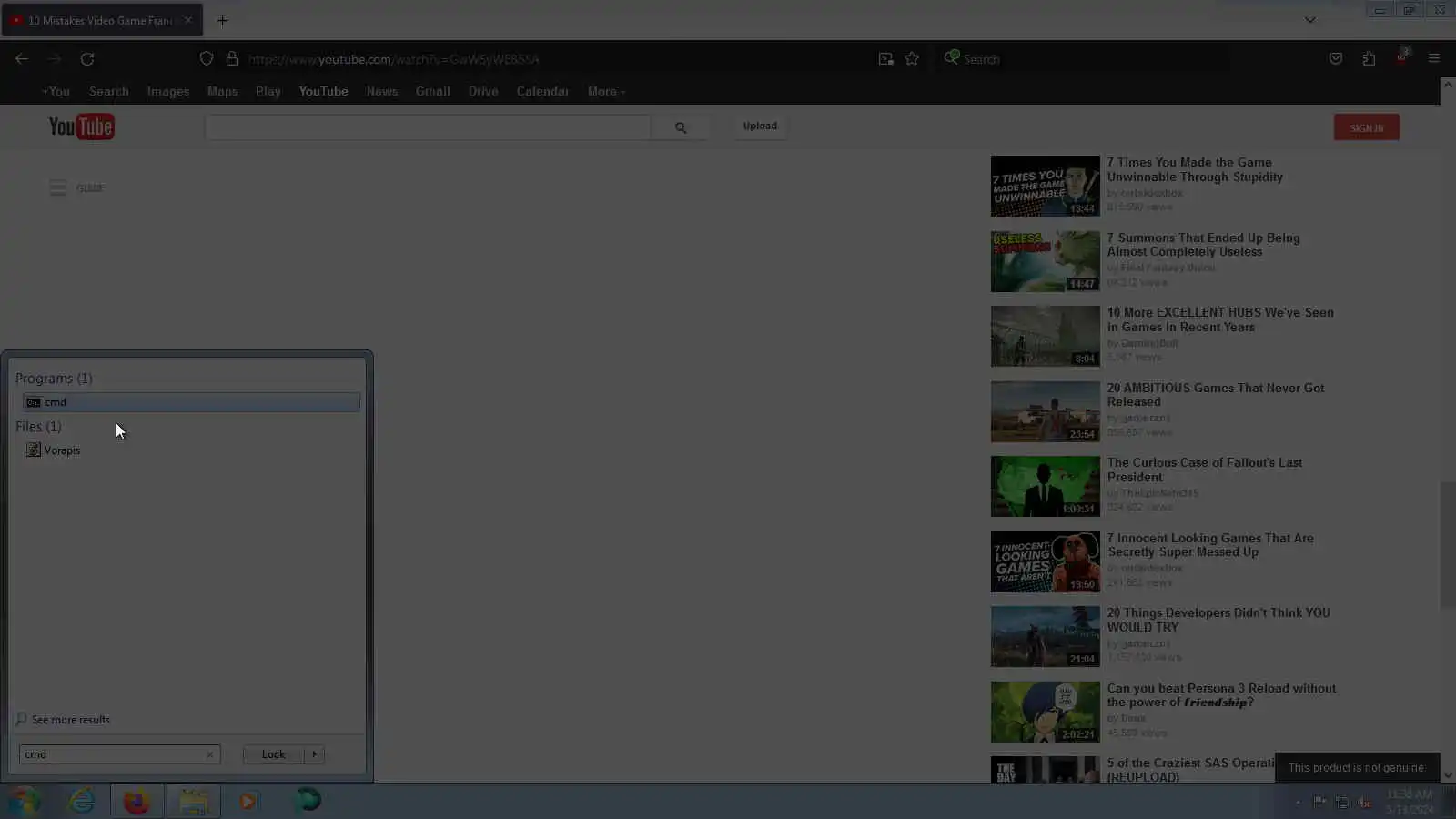The height and width of the screenshot is (819, 1456).
Task: Open Calendar in the Google bar
Action: 542,92
